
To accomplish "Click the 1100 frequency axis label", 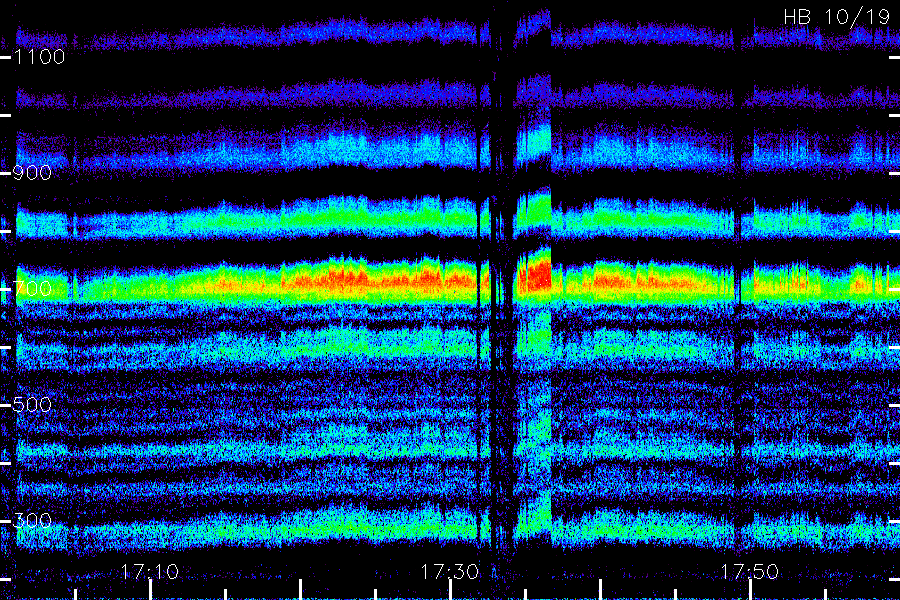I will pos(40,57).
